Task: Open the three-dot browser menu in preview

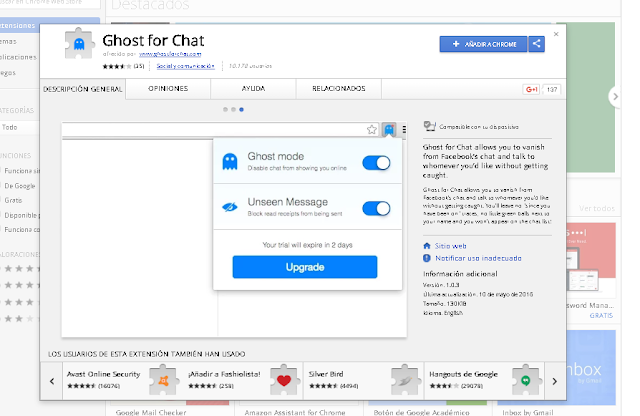Action: tap(404, 130)
